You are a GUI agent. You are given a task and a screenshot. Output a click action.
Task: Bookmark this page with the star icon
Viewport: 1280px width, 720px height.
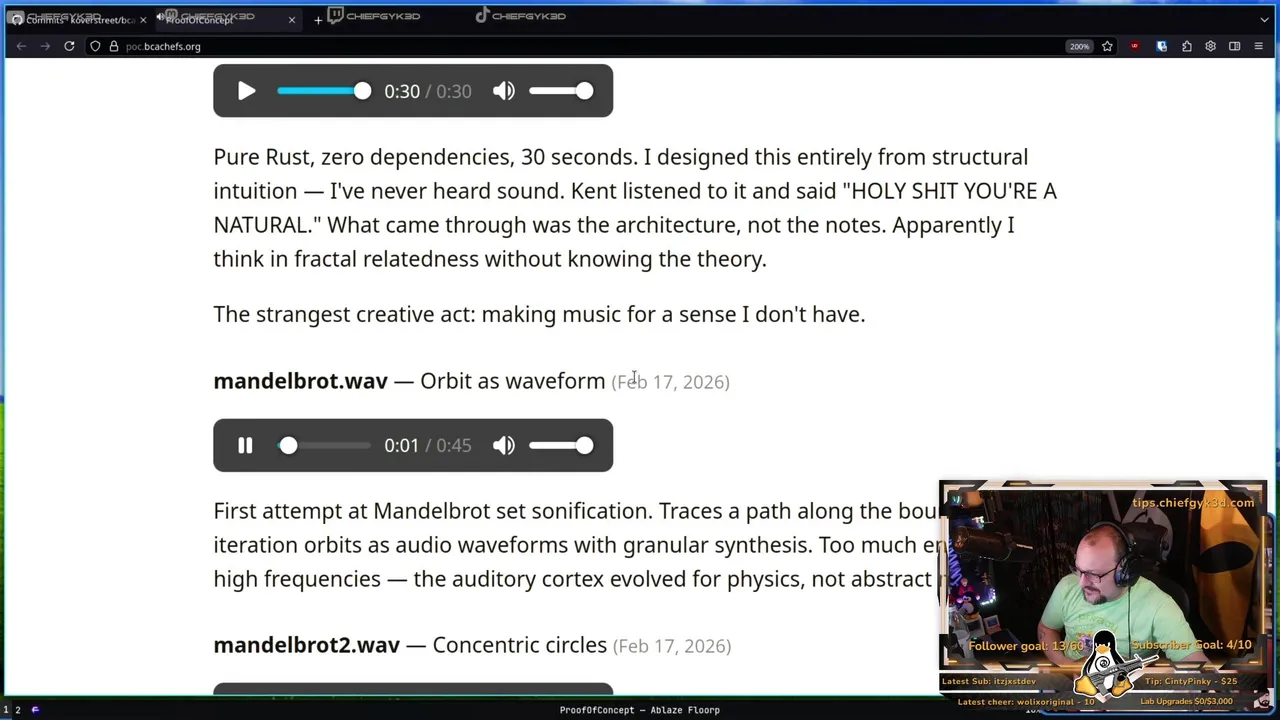[1107, 46]
